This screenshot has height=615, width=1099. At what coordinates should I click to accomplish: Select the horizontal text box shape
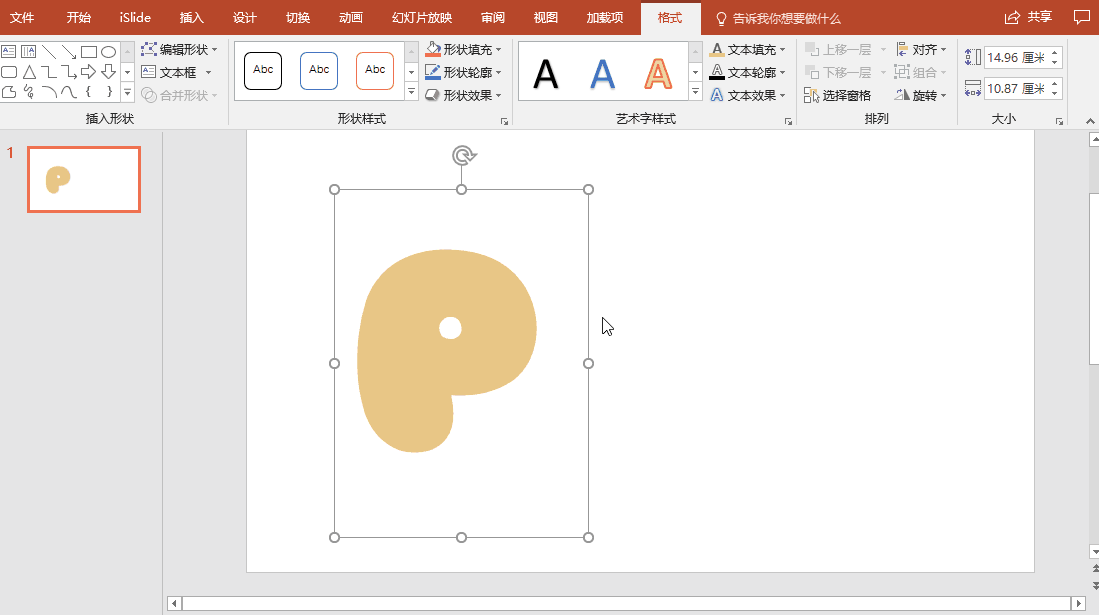coord(8,51)
